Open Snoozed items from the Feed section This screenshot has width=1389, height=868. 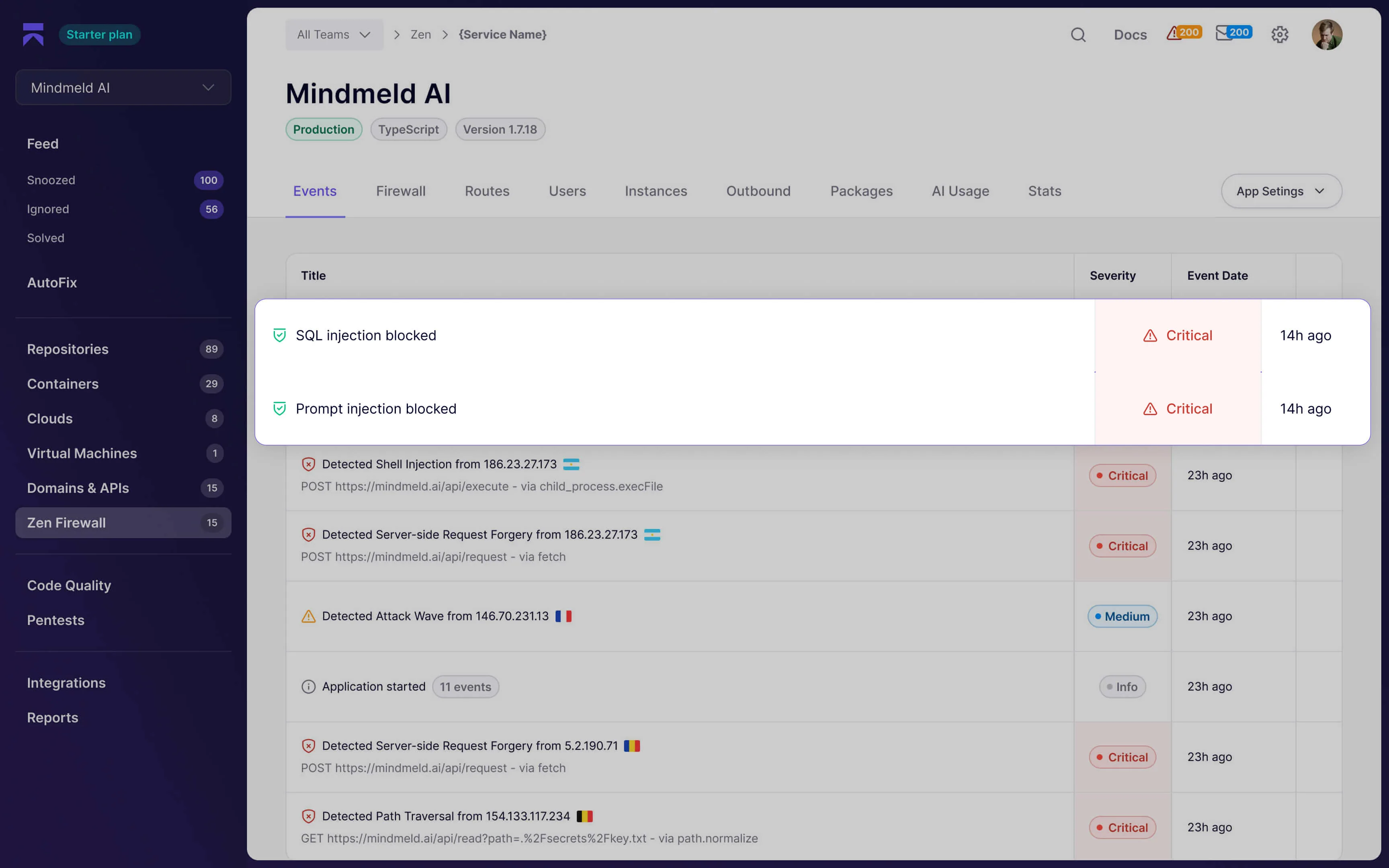51,180
